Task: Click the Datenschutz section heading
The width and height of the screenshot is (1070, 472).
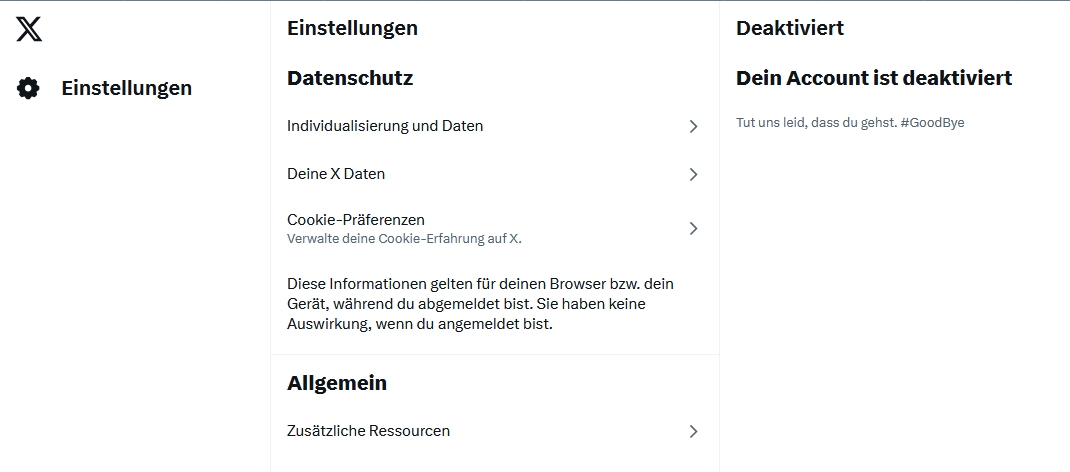Action: [x=350, y=78]
